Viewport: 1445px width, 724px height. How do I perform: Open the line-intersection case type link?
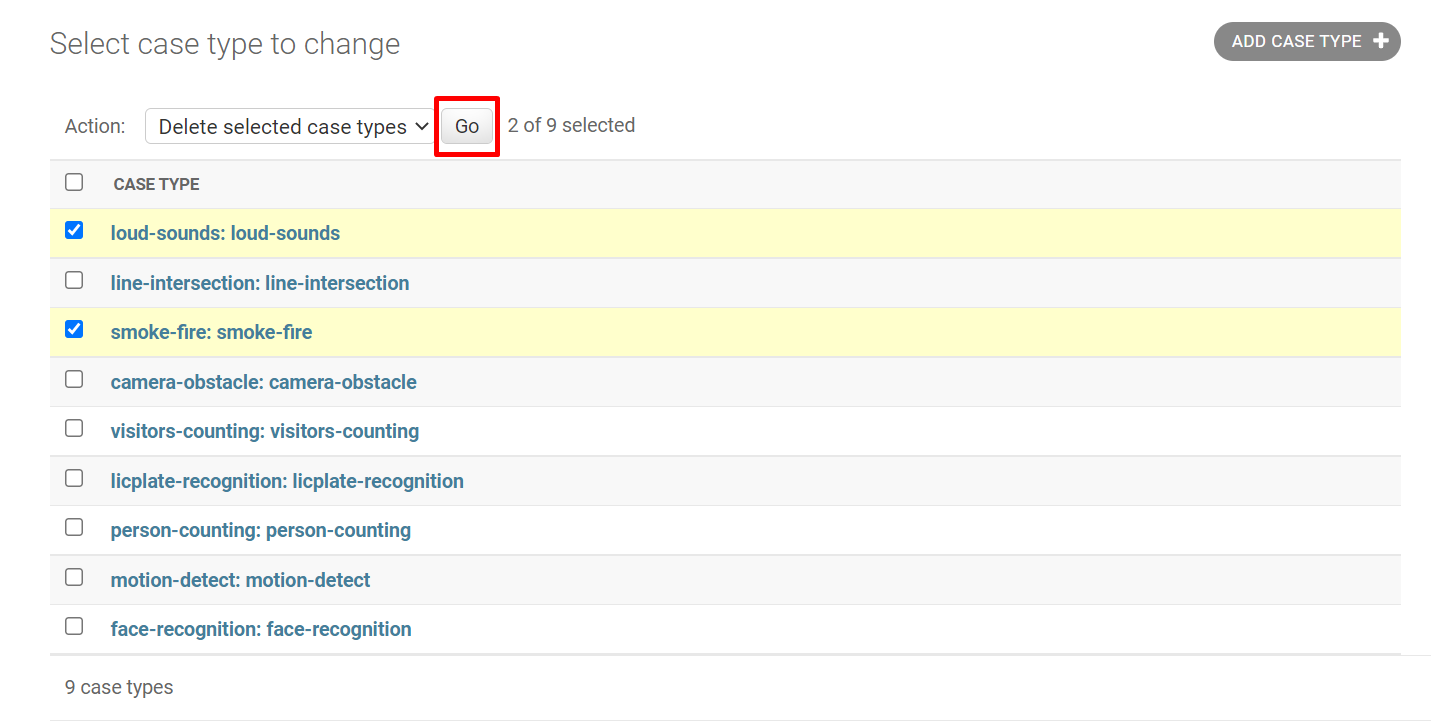pyautogui.click(x=259, y=284)
